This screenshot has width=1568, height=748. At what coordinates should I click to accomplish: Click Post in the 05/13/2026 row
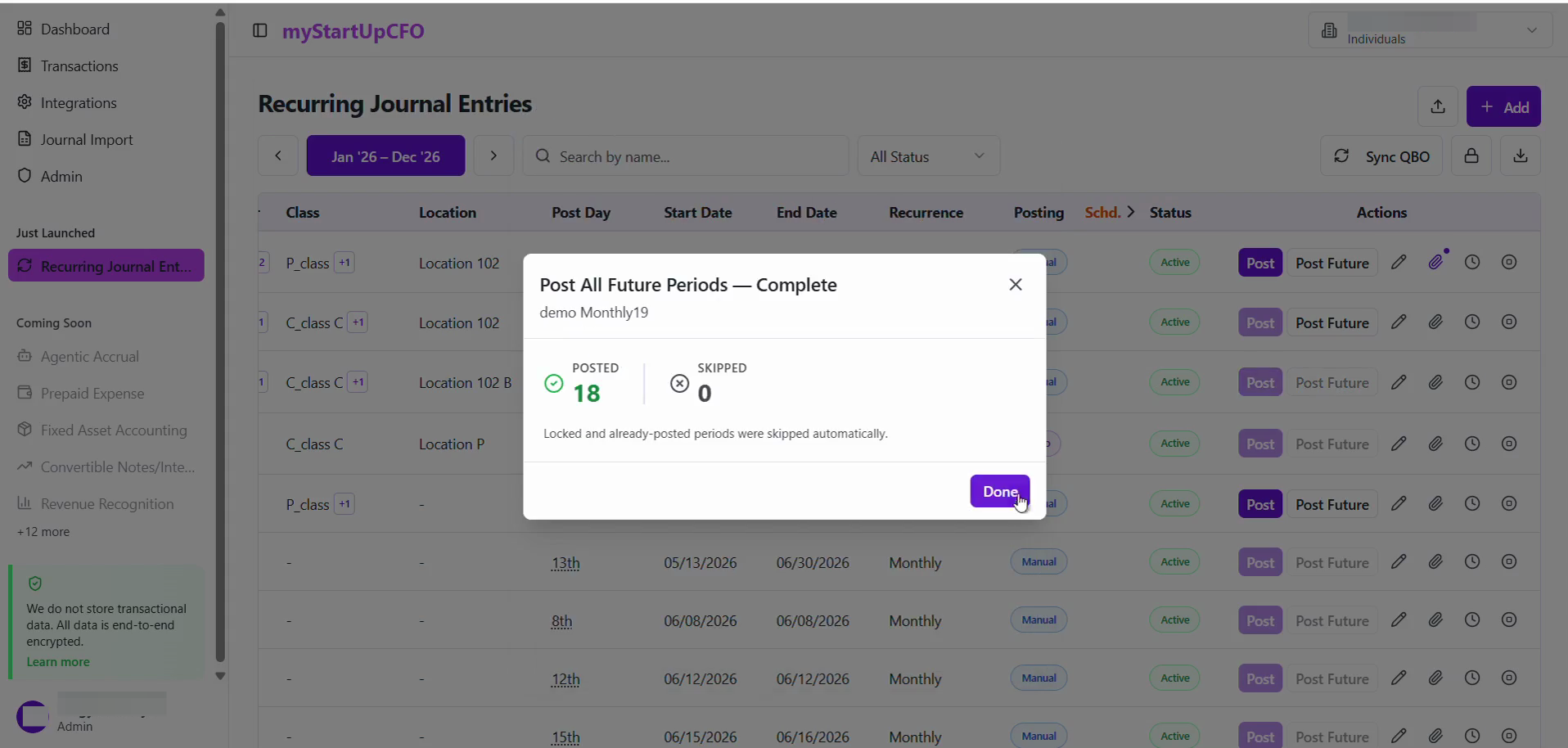click(1260, 562)
